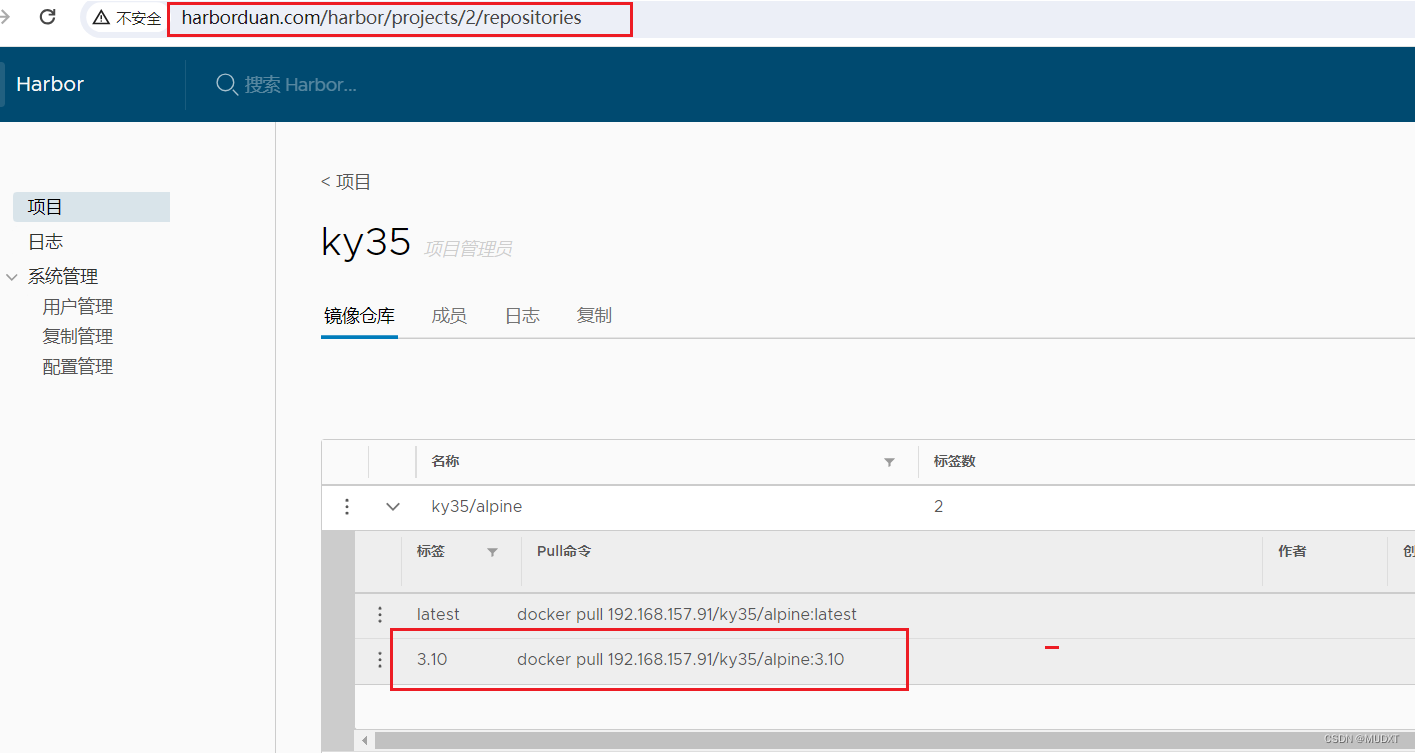Click the Harbor logo text
The width and height of the screenshot is (1415, 753).
tap(50, 84)
